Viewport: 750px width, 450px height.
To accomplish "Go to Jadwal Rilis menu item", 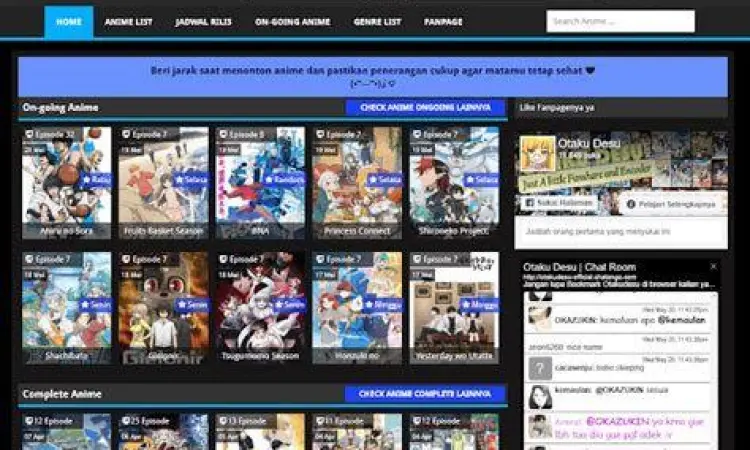I will click(x=203, y=21).
